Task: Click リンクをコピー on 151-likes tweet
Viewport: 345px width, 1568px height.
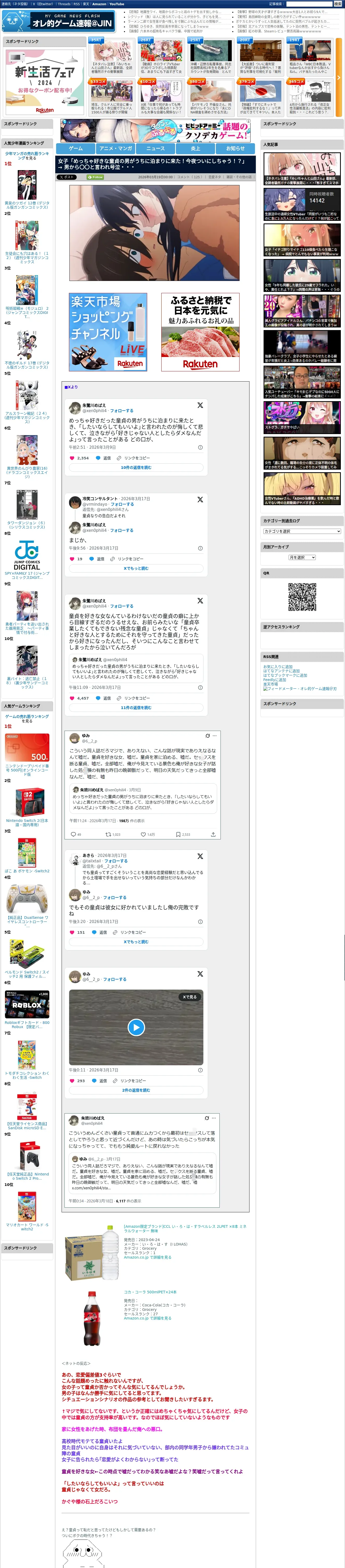Action: [x=133, y=932]
